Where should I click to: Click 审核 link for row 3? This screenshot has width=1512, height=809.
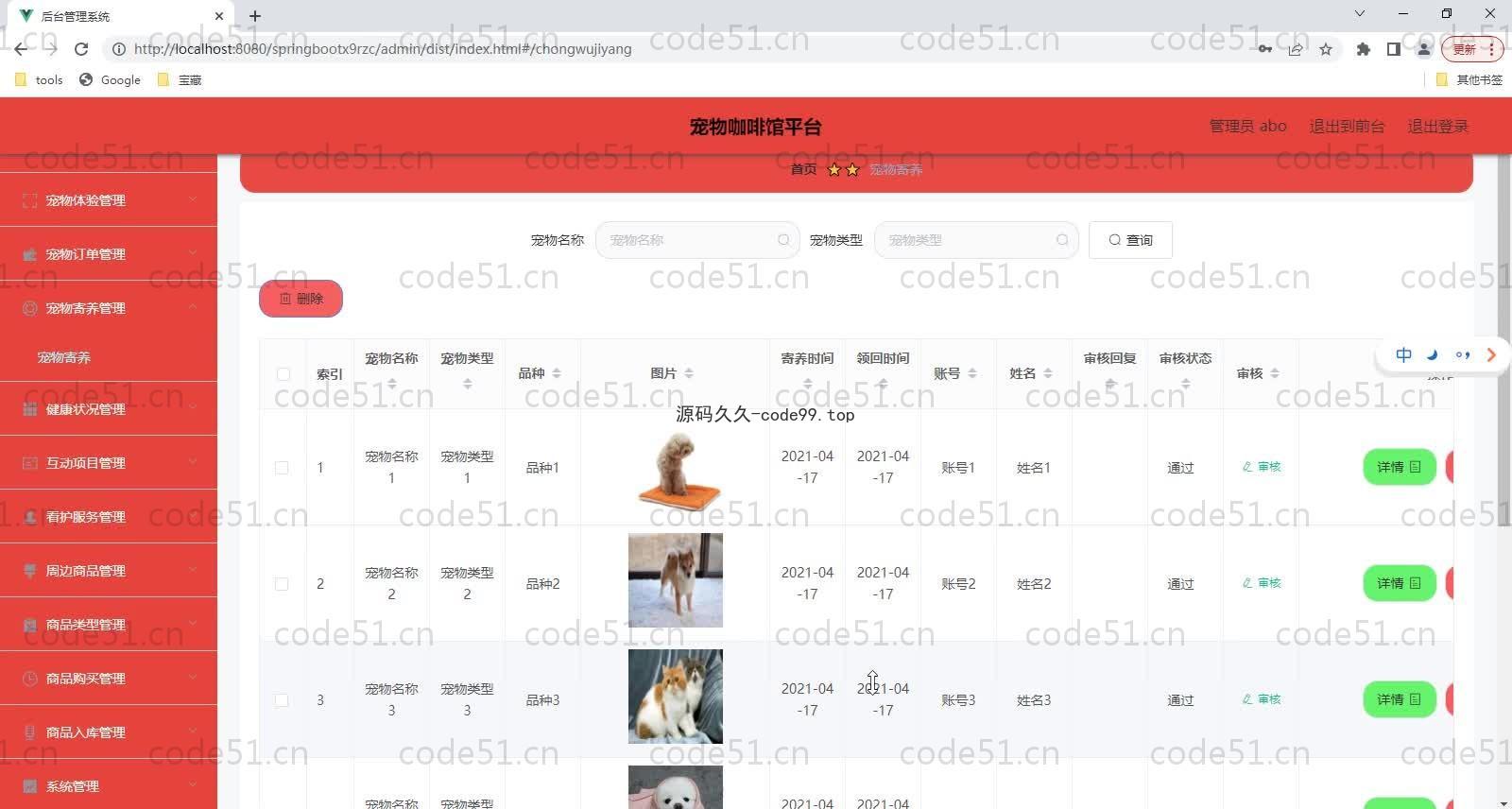coord(1262,699)
